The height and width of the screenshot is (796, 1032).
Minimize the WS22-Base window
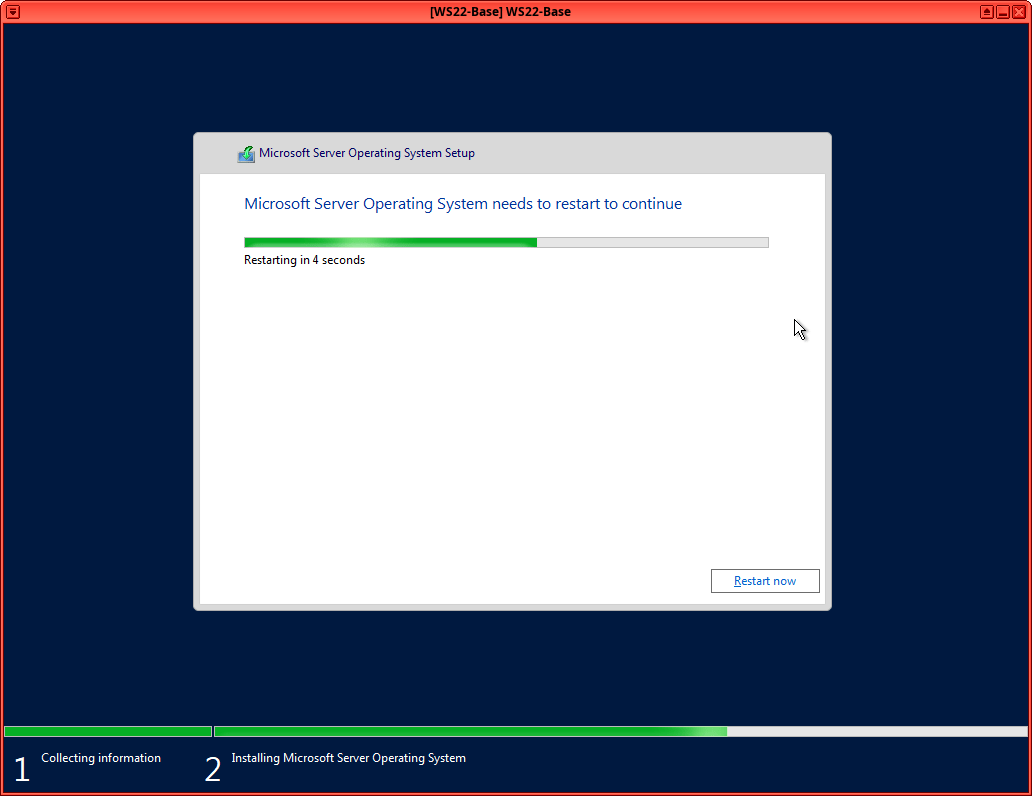tap(1002, 12)
